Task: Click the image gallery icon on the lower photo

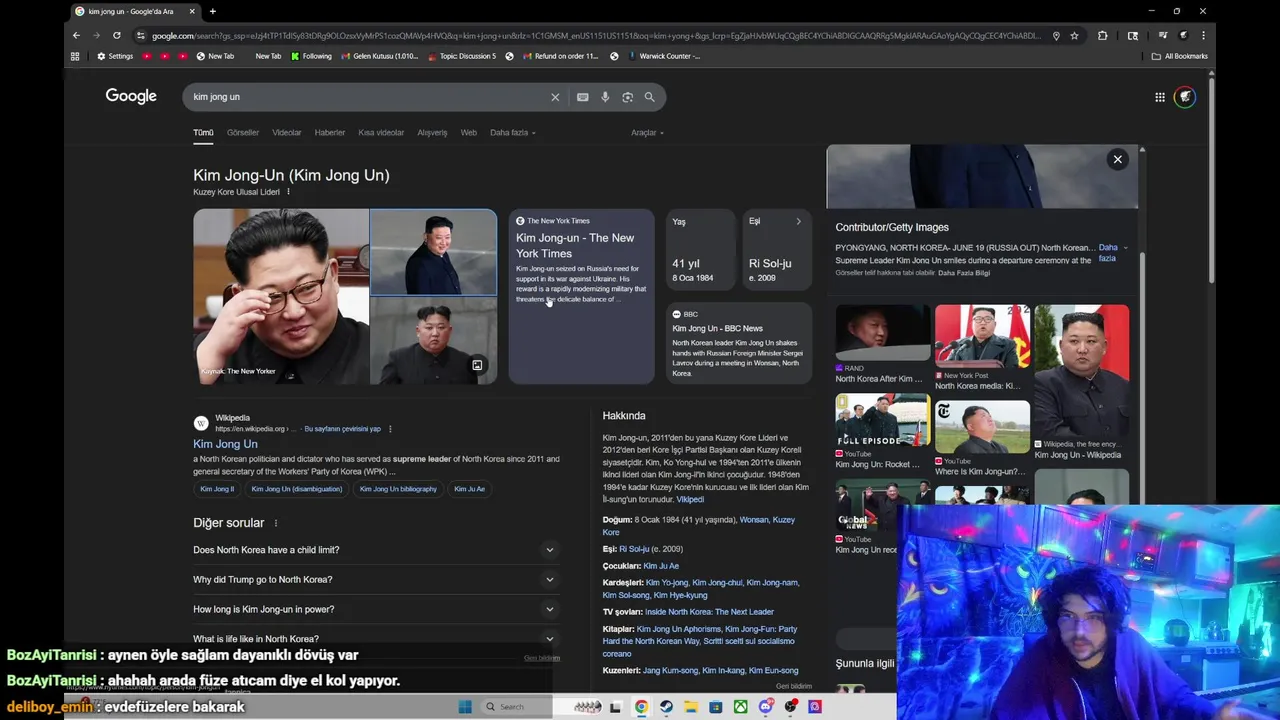Action: (477, 365)
